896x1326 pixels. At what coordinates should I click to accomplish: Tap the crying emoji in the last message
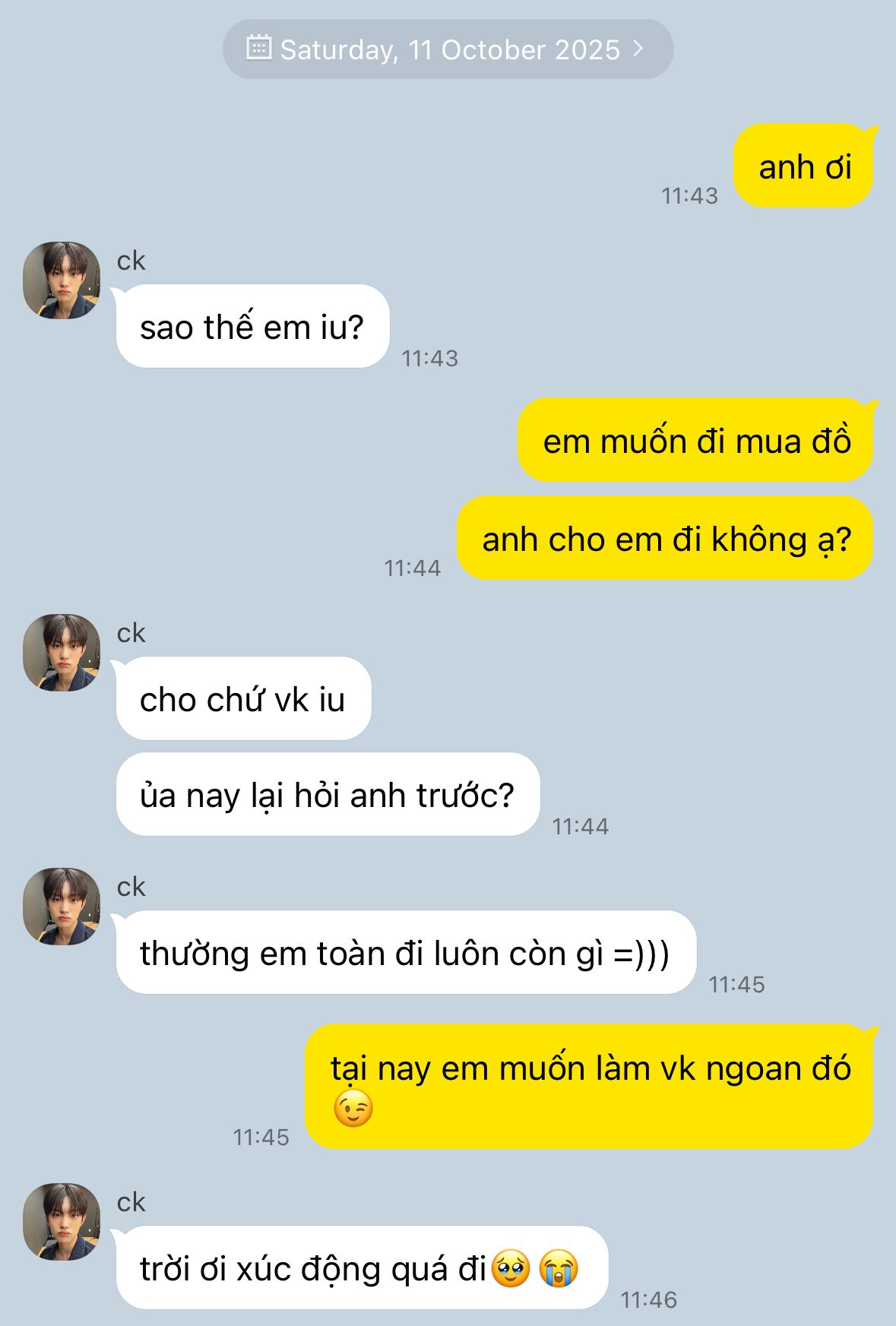coord(559,1268)
